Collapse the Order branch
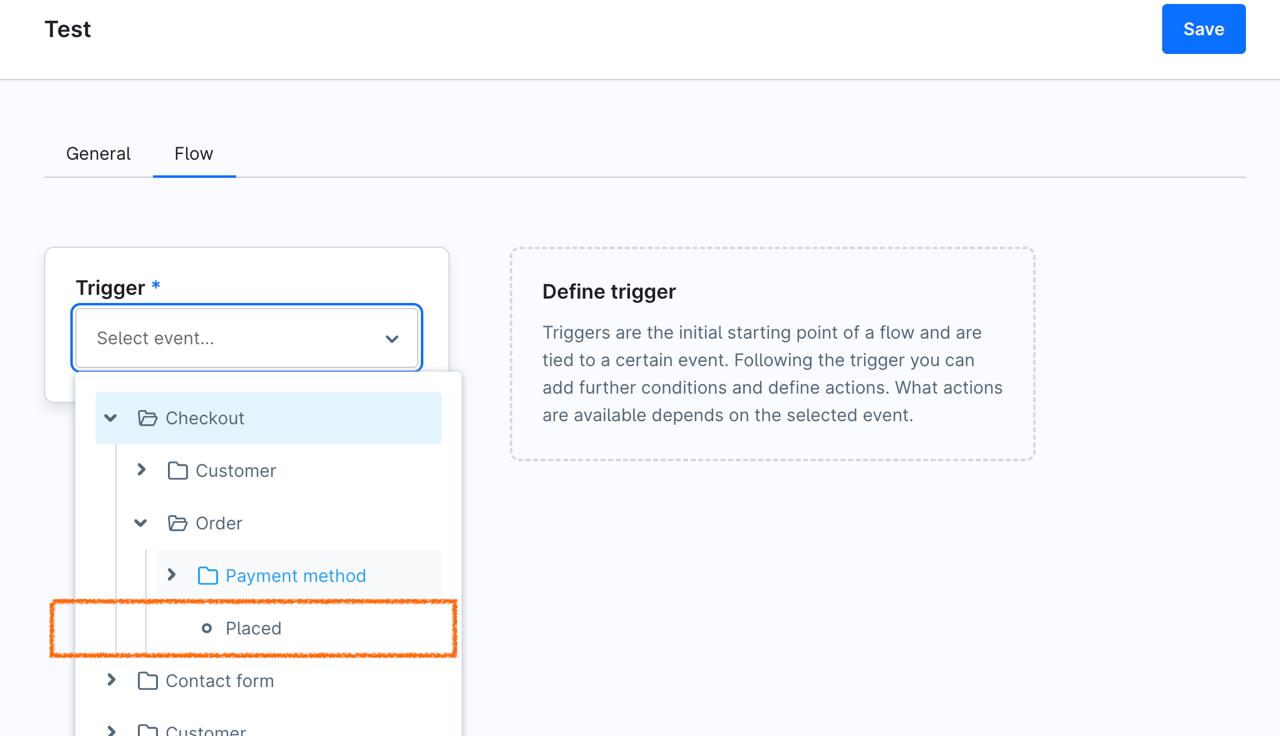Screen dimensions: 1280x736 (140, 523)
